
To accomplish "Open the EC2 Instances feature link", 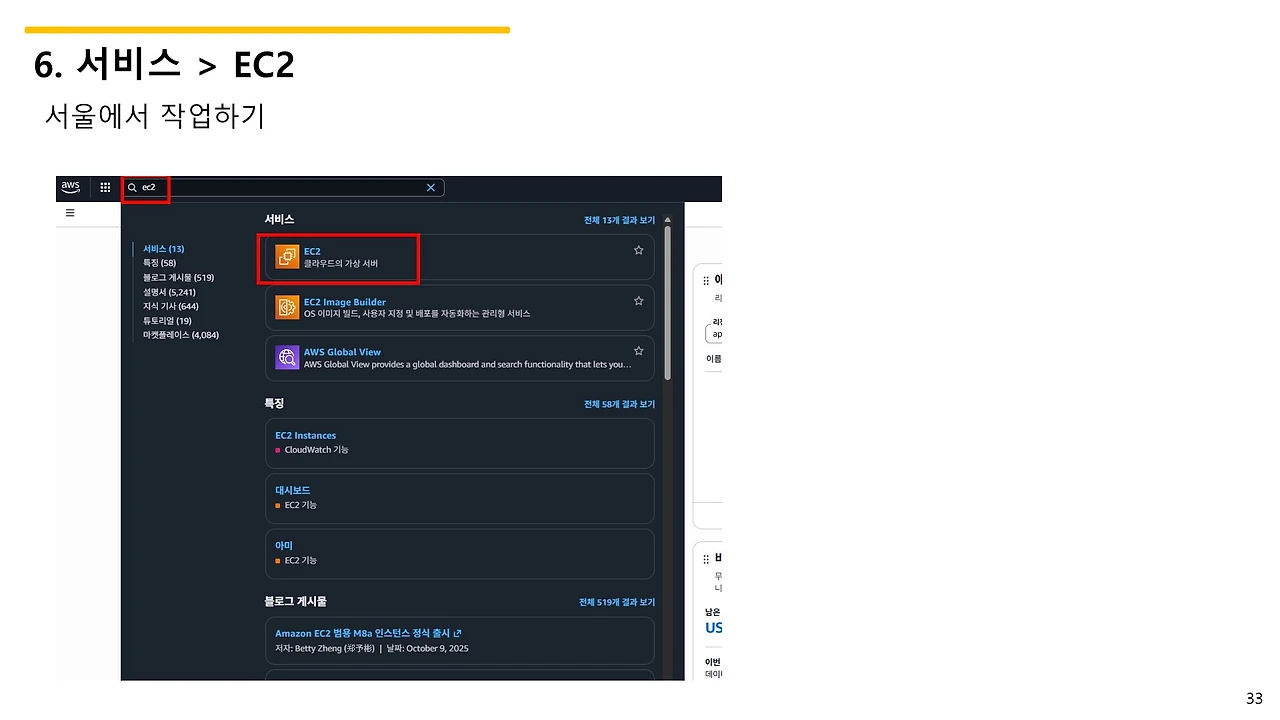I will pos(306,435).
